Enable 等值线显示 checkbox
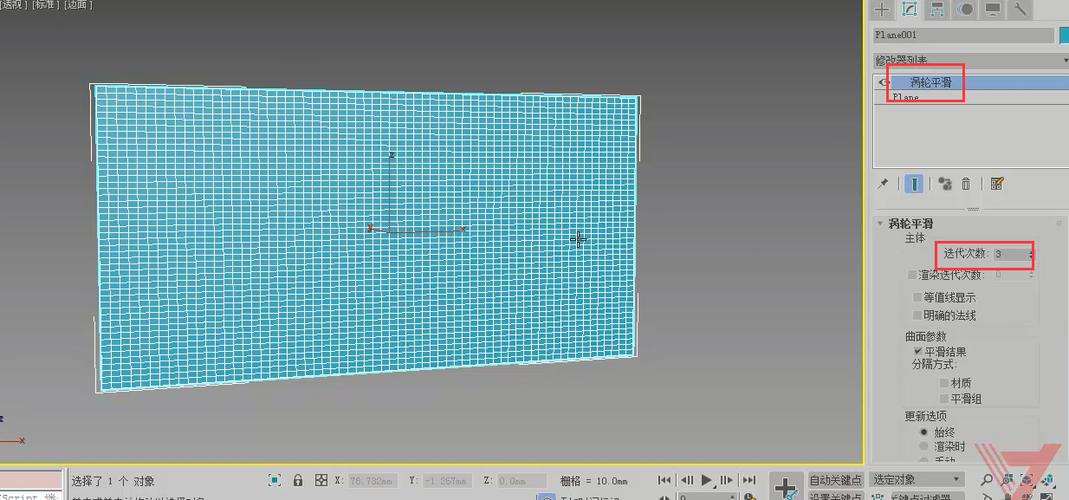 click(917, 298)
